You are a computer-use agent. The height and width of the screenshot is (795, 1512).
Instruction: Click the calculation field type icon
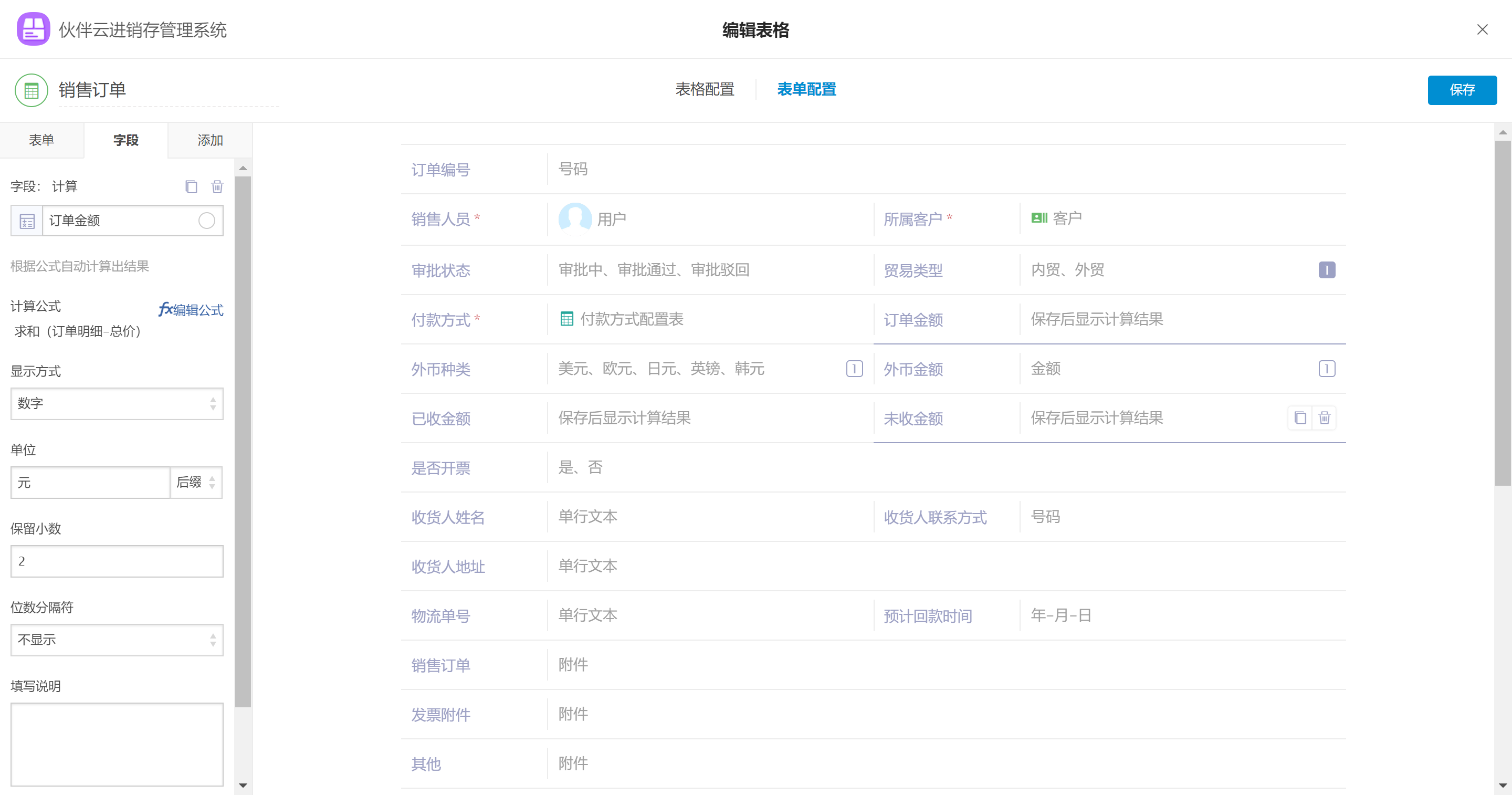(x=27, y=221)
